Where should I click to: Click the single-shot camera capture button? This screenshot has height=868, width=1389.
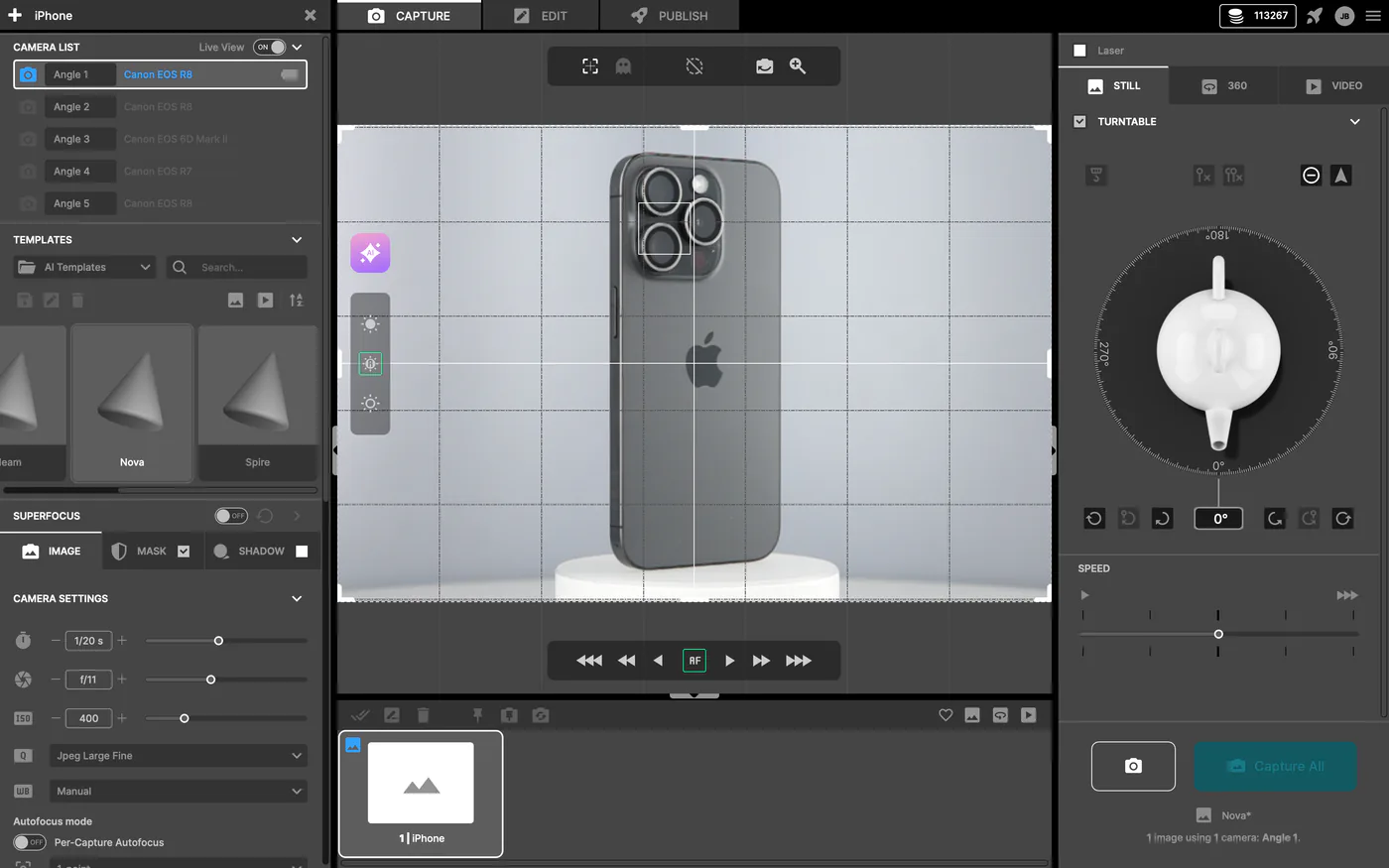click(x=1133, y=766)
